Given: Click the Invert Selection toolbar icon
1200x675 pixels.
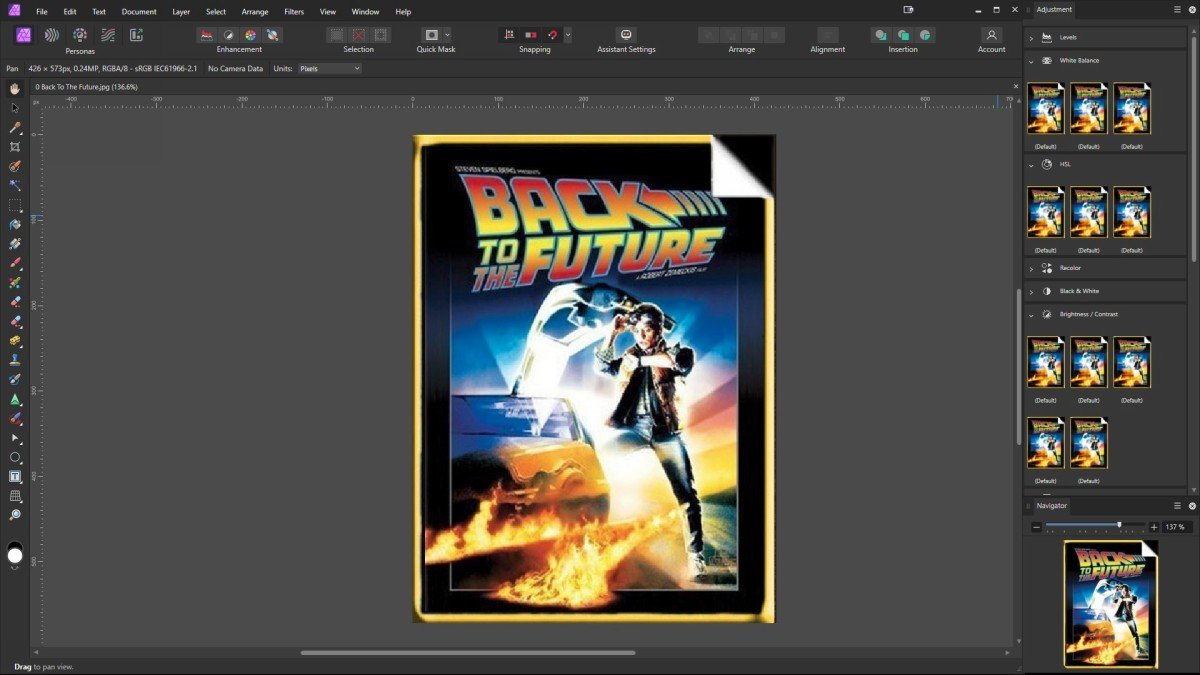Looking at the screenshot, I should pyautogui.click(x=381, y=34).
